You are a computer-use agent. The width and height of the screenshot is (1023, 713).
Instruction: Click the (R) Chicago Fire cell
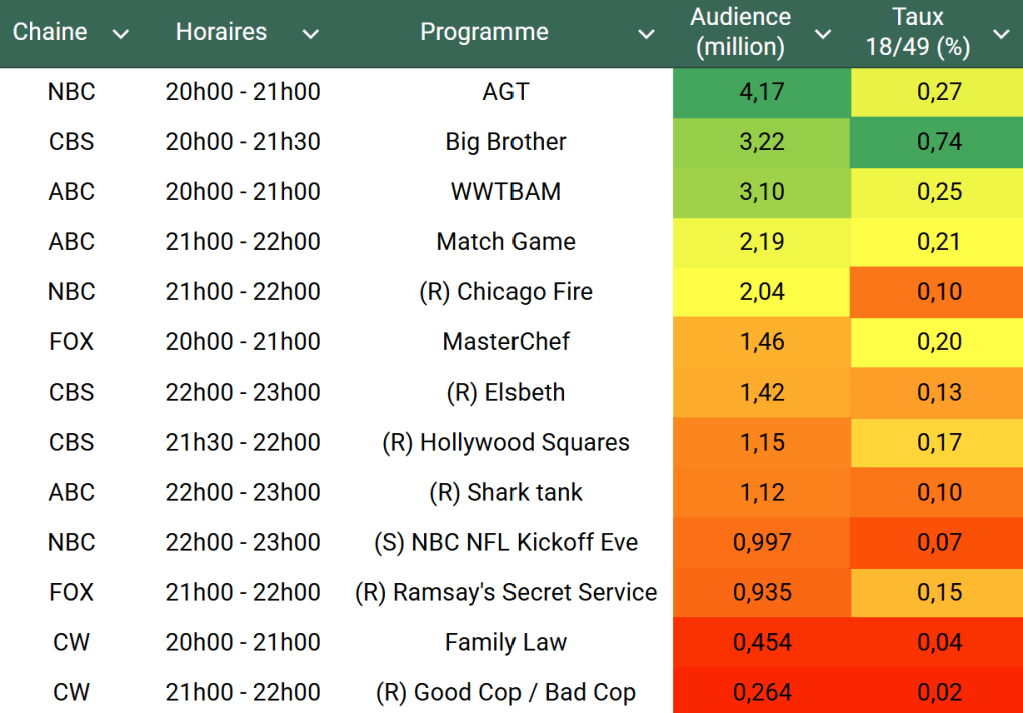pos(506,292)
